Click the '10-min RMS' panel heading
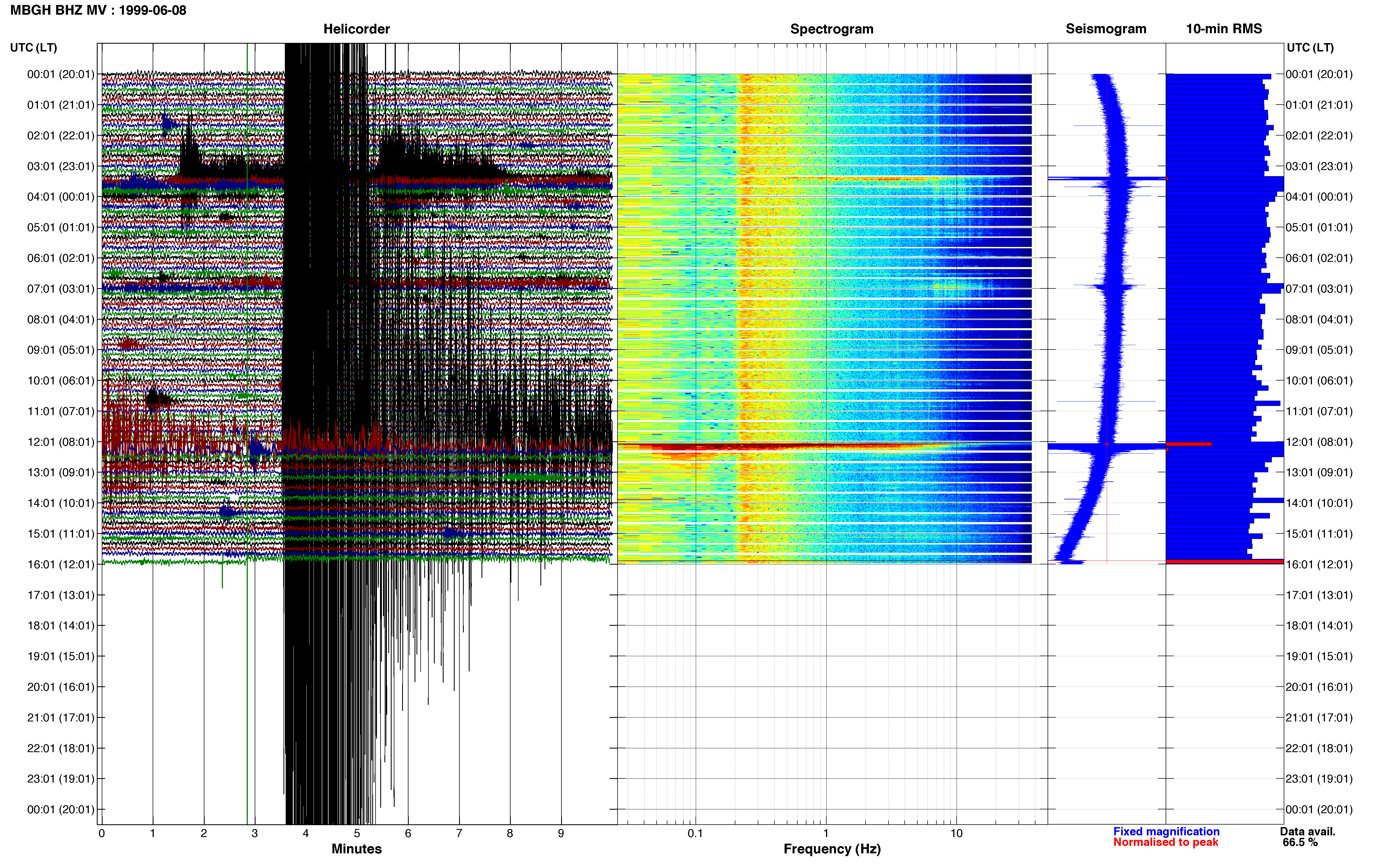 (x=1224, y=29)
